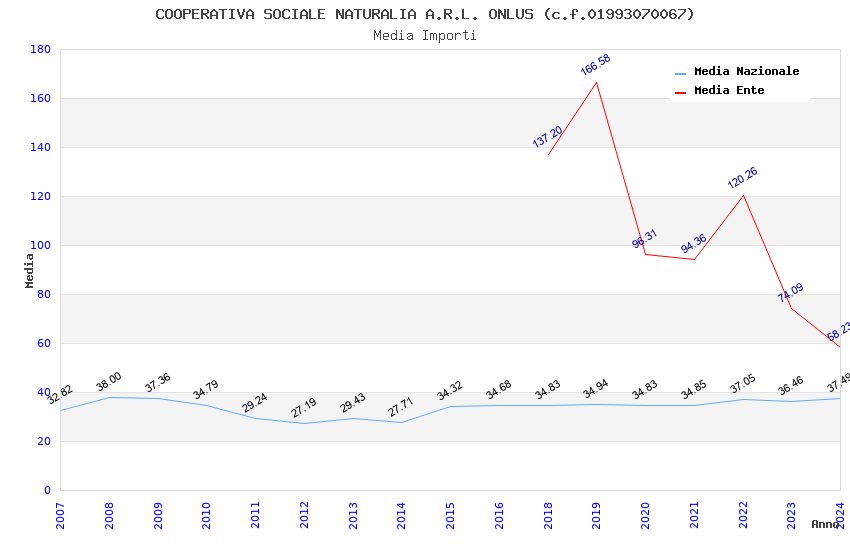The width and height of the screenshot is (850, 550).
Task: Click the 60 y-axis tick label
Action: click(43, 344)
